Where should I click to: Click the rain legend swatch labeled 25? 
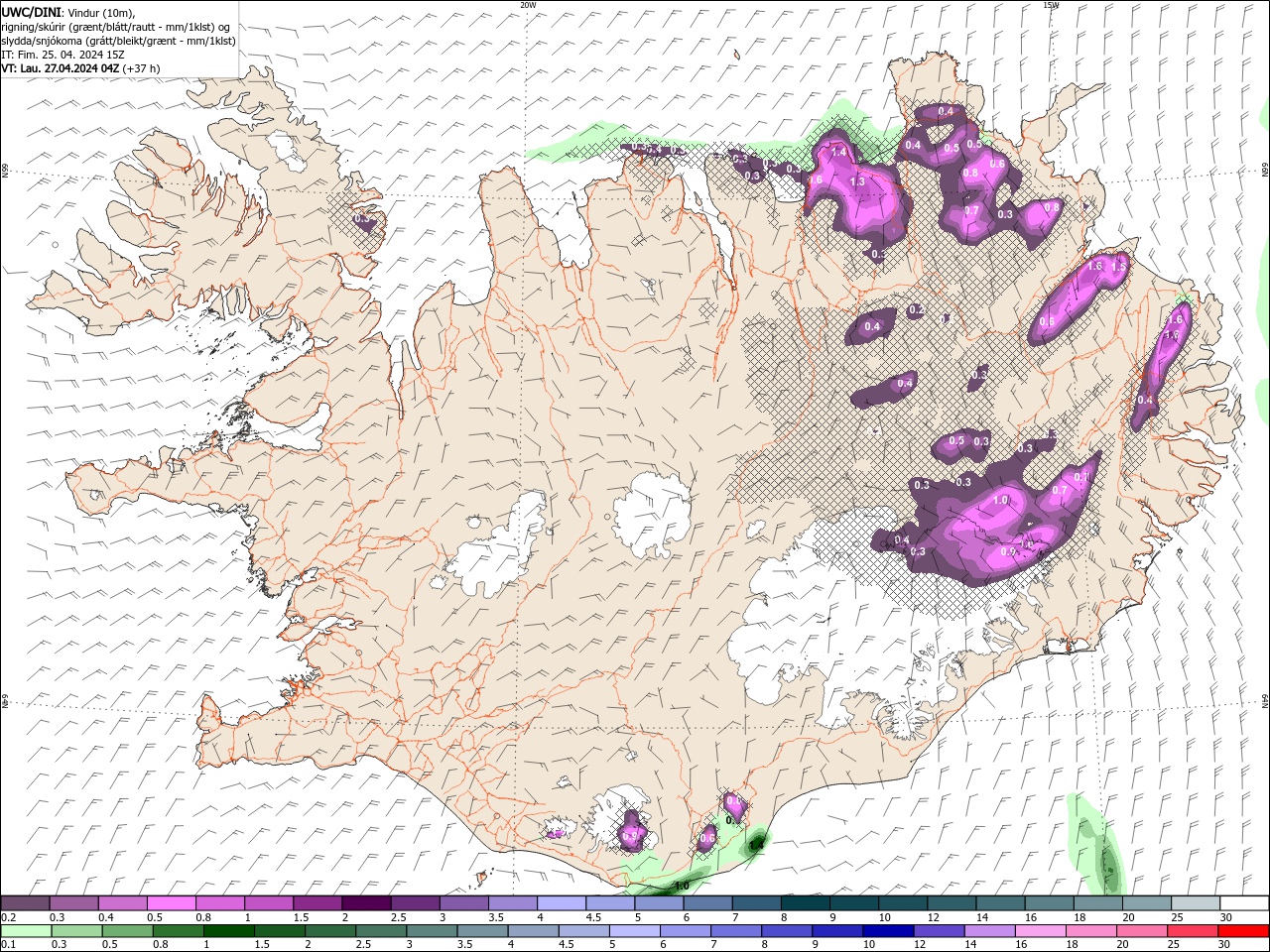[1193, 931]
